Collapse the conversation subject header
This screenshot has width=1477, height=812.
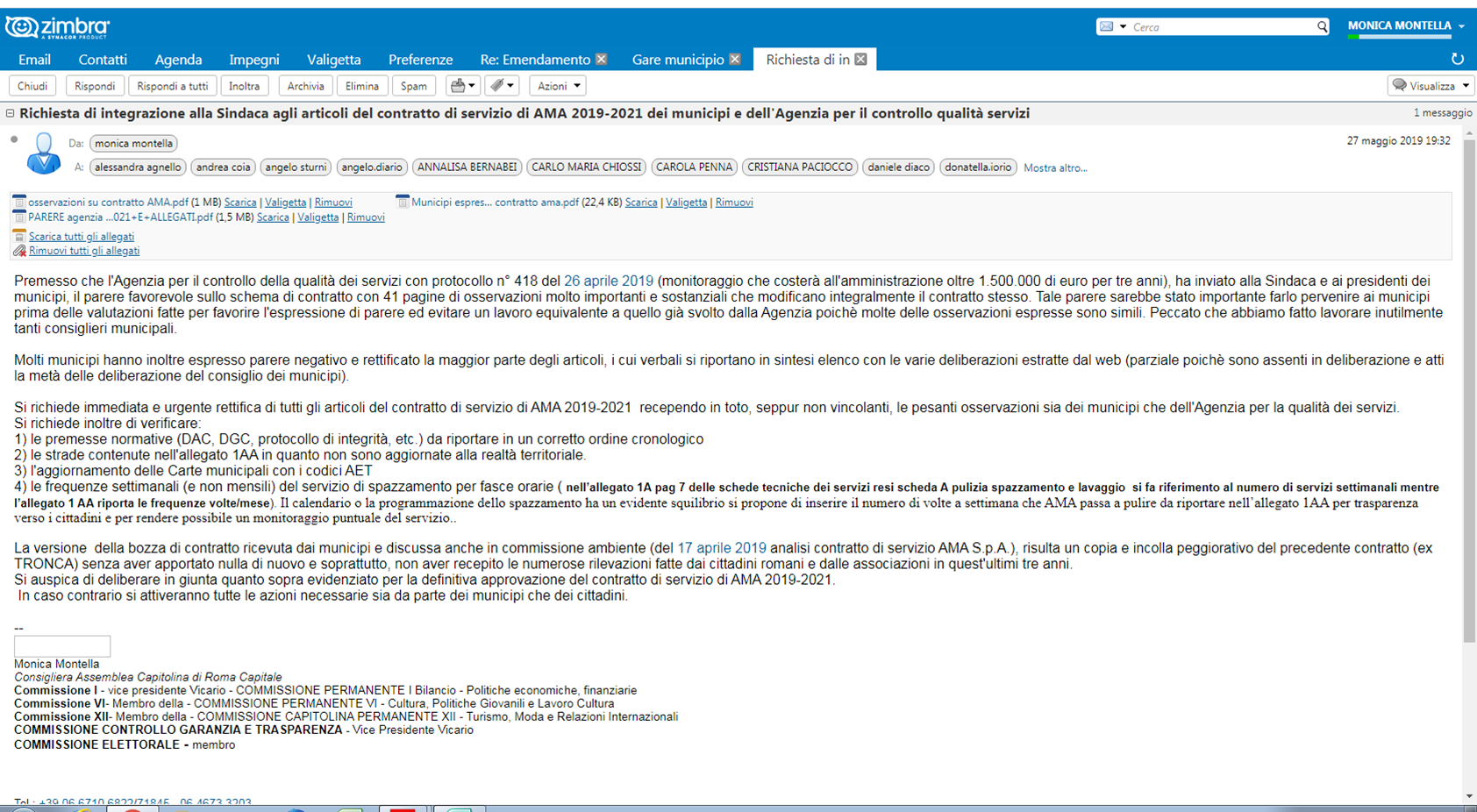coord(11,113)
